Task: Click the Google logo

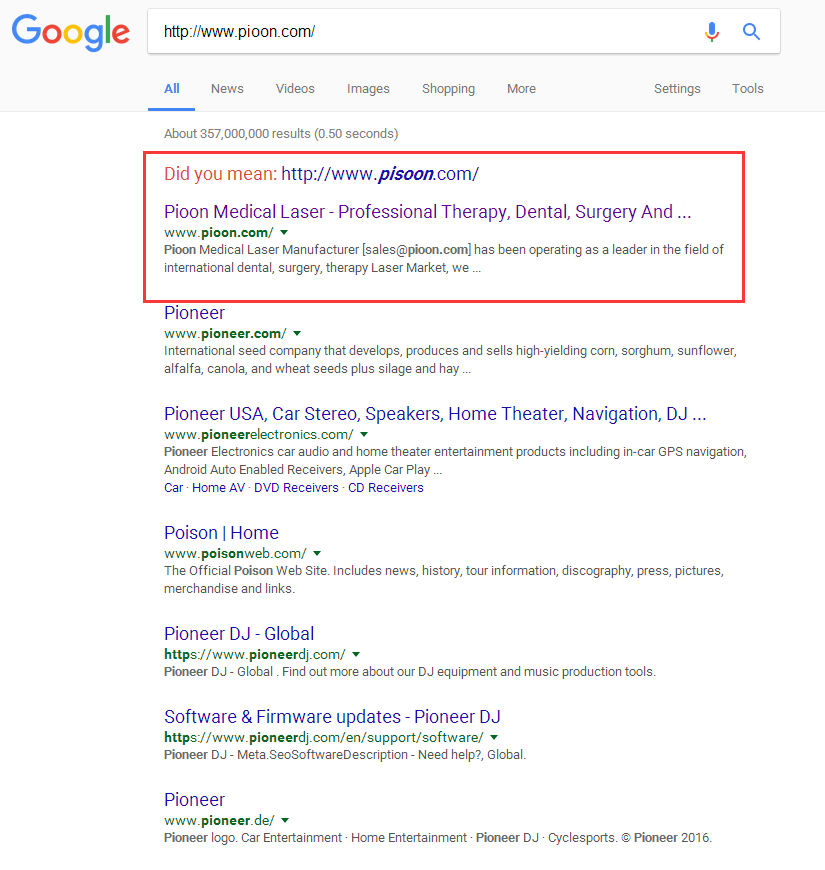Action: pyautogui.click(x=71, y=33)
